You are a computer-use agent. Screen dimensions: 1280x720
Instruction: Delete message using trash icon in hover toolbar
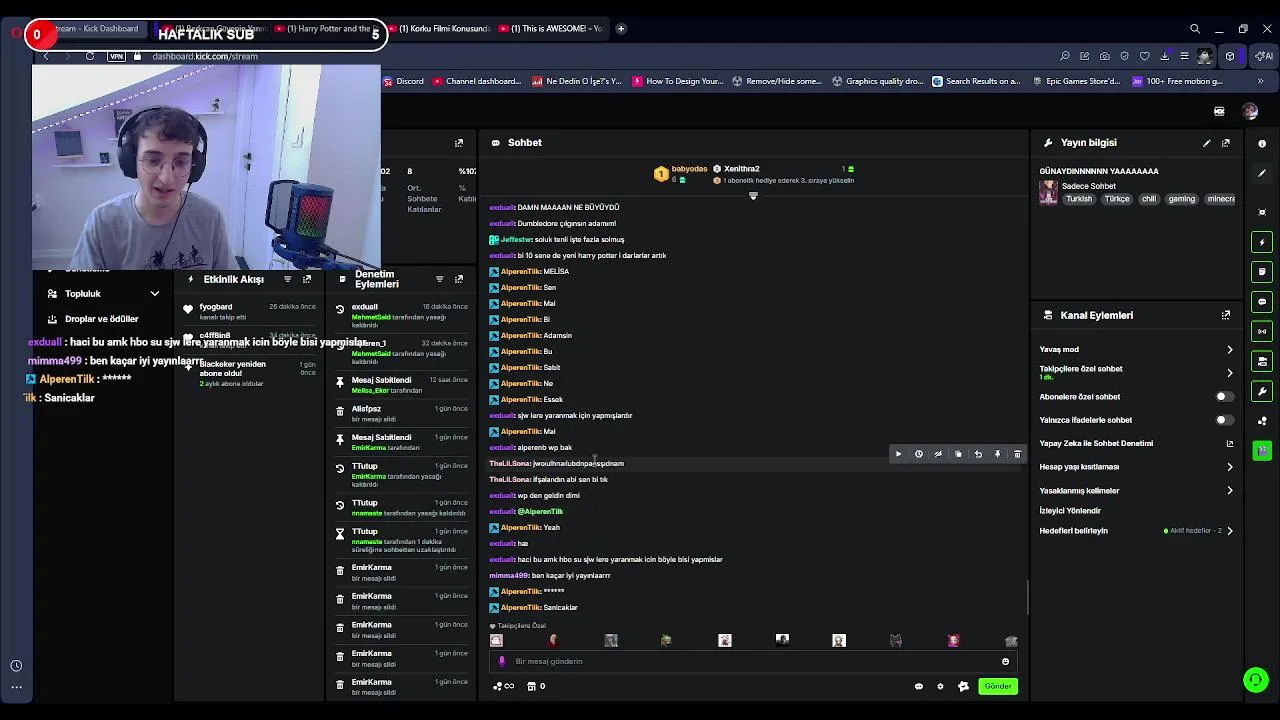click(1017, 454)
